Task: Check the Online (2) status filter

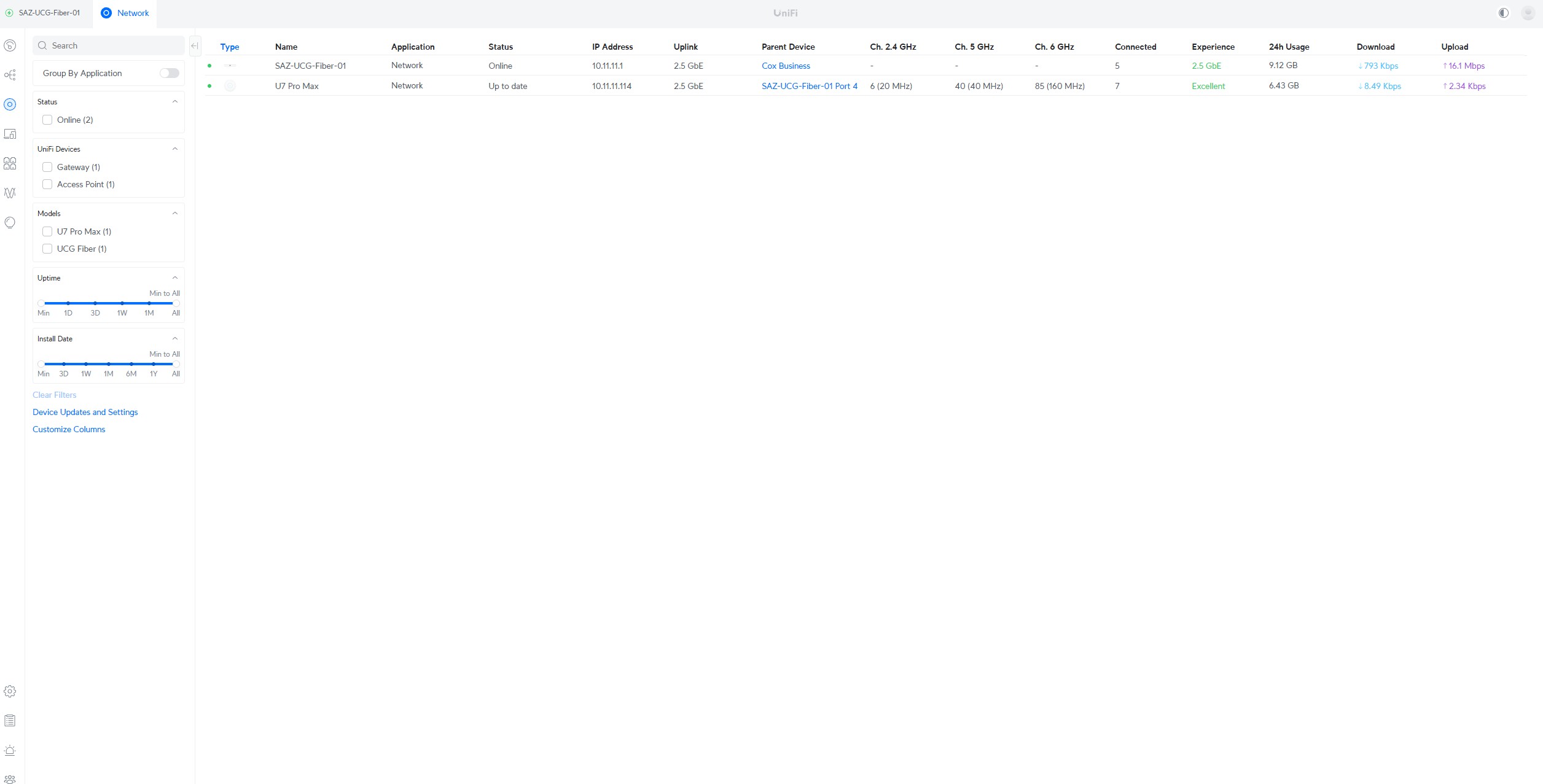Action: 47,120
